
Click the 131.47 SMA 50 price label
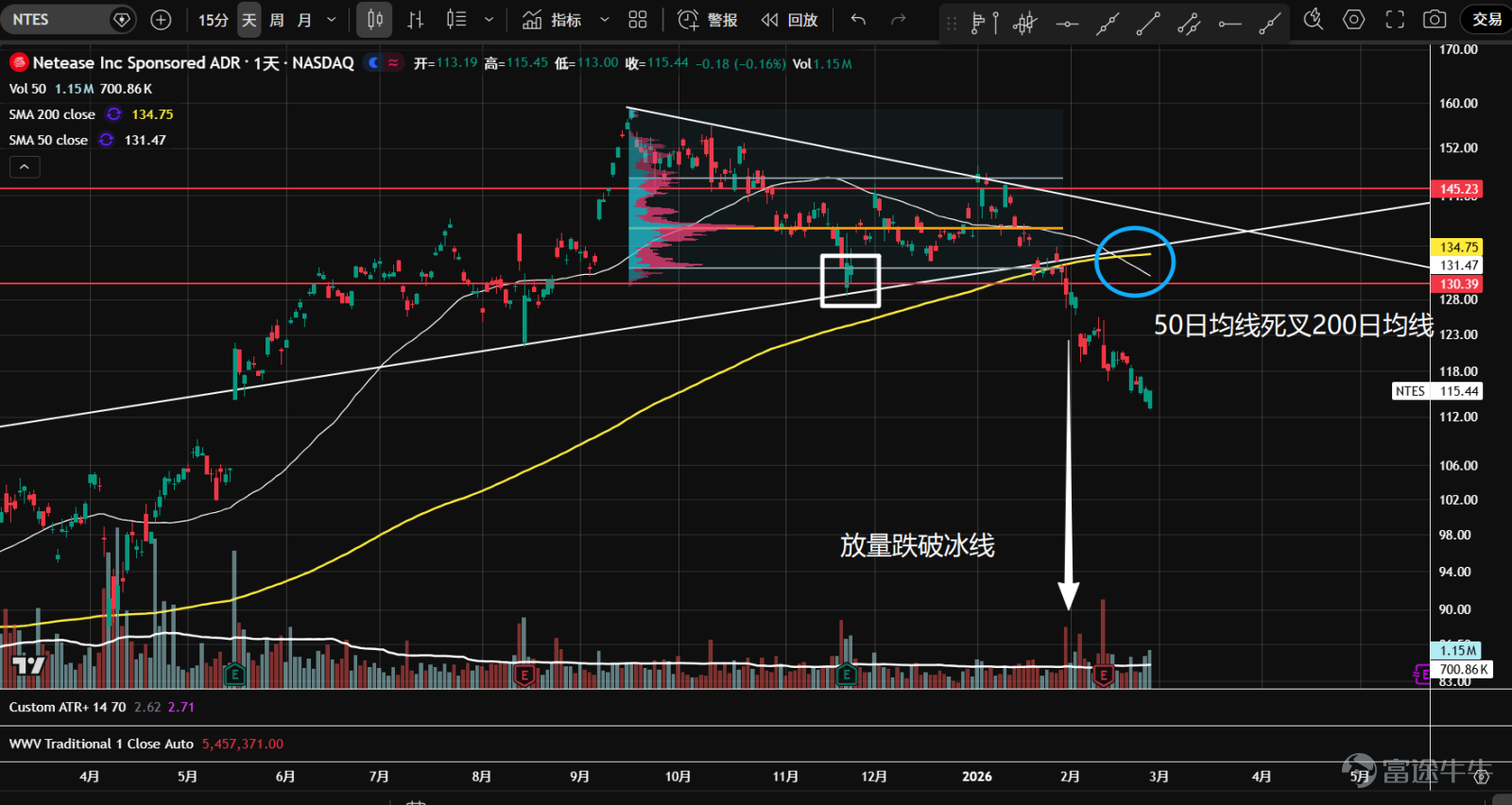tap(1458, 265)
